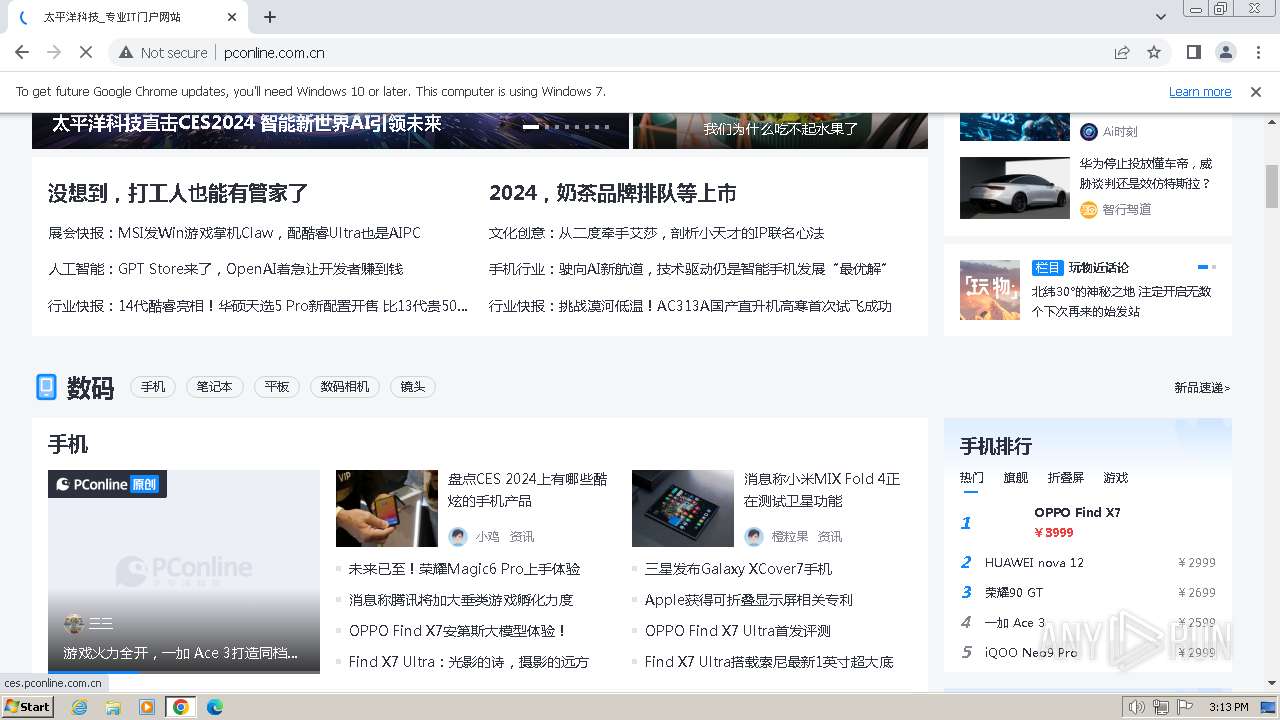Select the 手机 category pill
Screen dimensions: 1280x720
tap(153, 387)
